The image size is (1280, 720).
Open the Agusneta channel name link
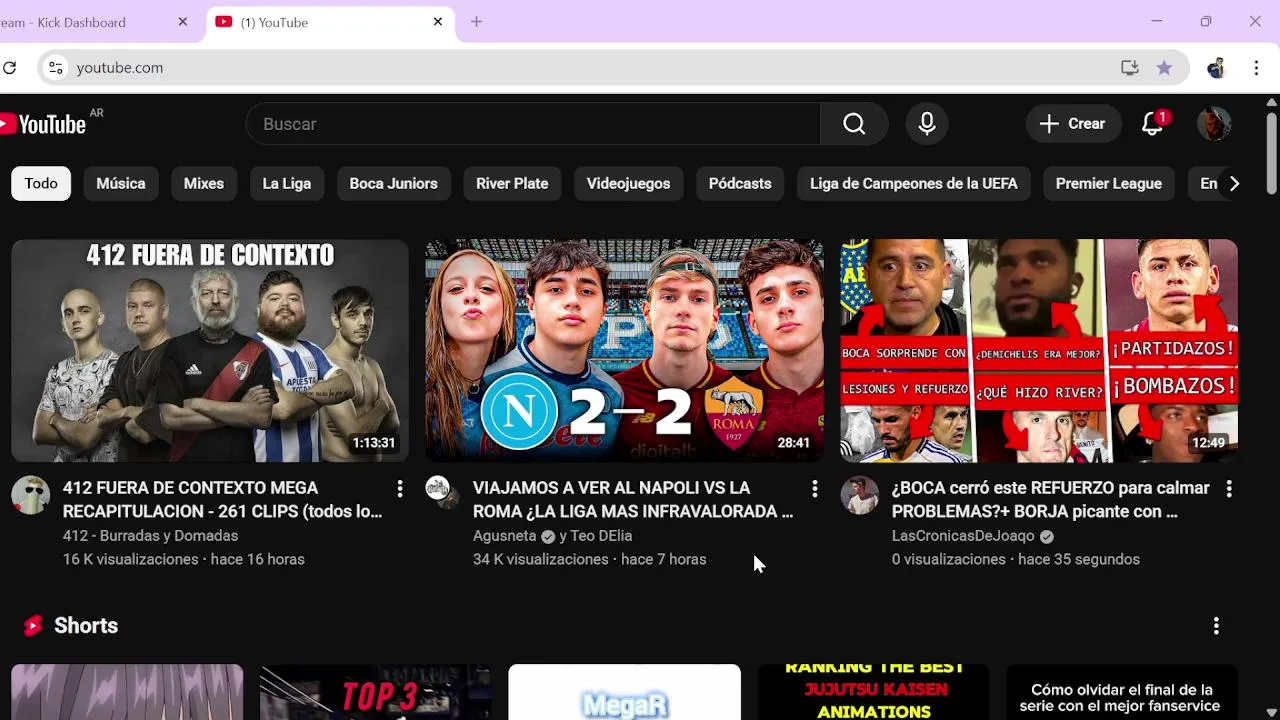[x=505, y=536]
